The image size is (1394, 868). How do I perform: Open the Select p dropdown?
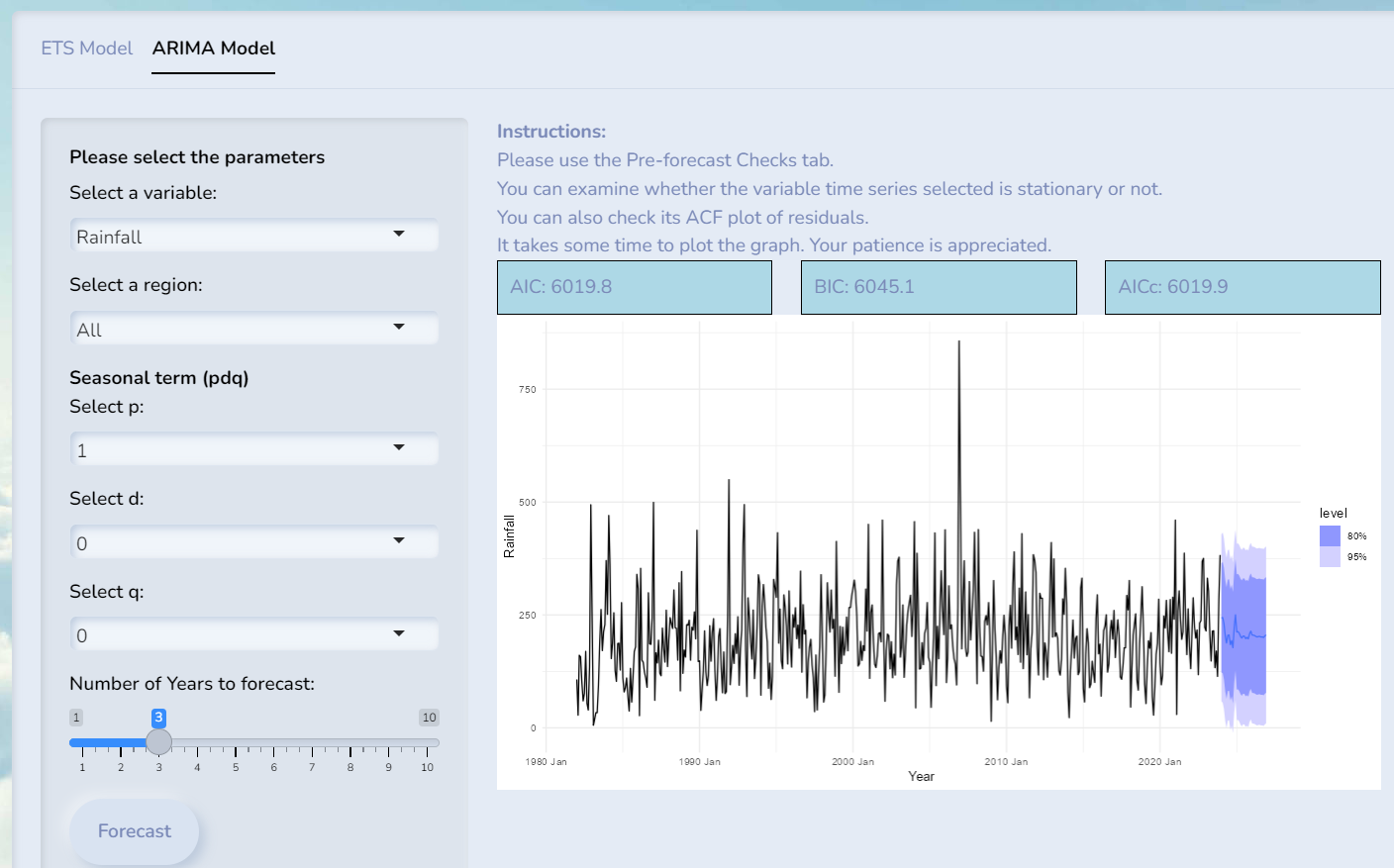pos(253,450)
